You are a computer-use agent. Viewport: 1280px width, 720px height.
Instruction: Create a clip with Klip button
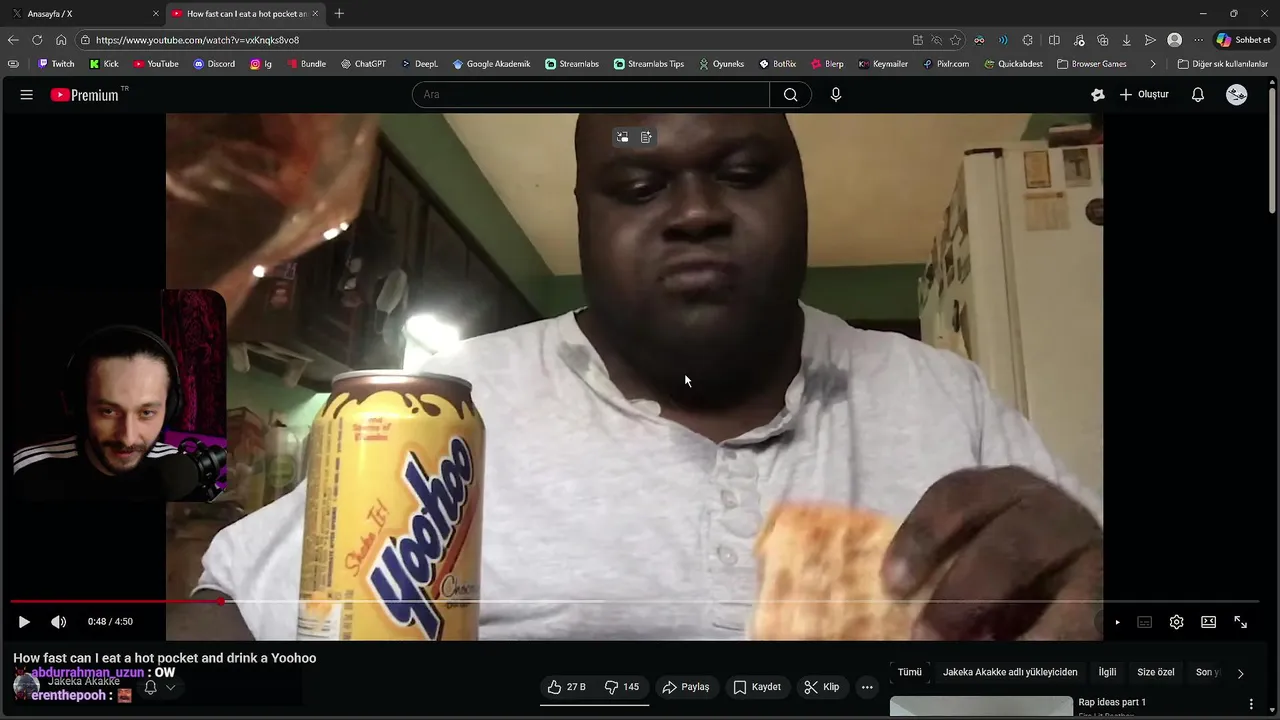click(x=822, y=687)
